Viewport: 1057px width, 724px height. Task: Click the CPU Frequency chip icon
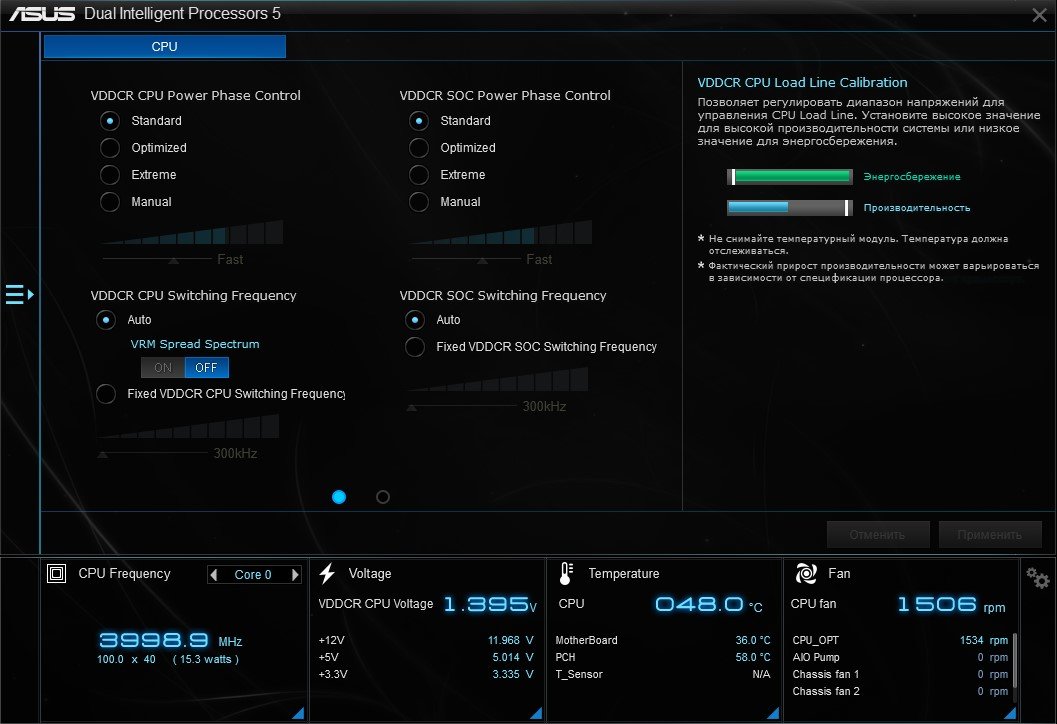pos(57,574)
